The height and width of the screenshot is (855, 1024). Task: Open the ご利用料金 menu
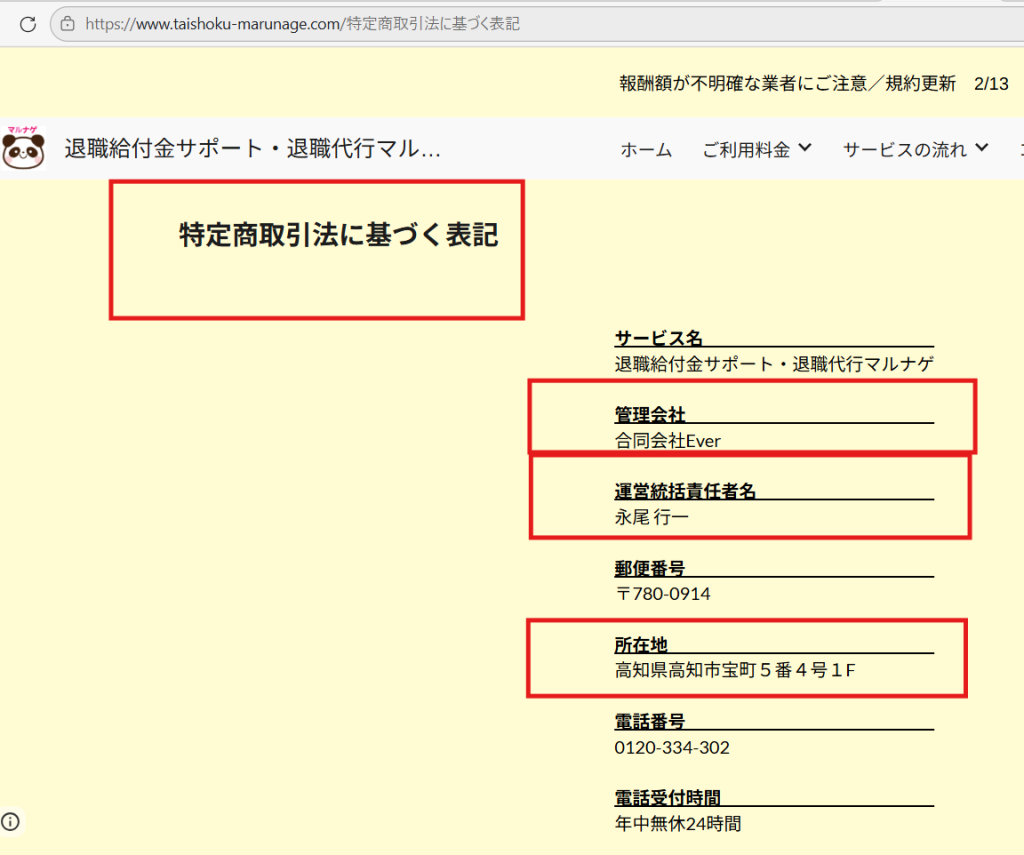746,150
